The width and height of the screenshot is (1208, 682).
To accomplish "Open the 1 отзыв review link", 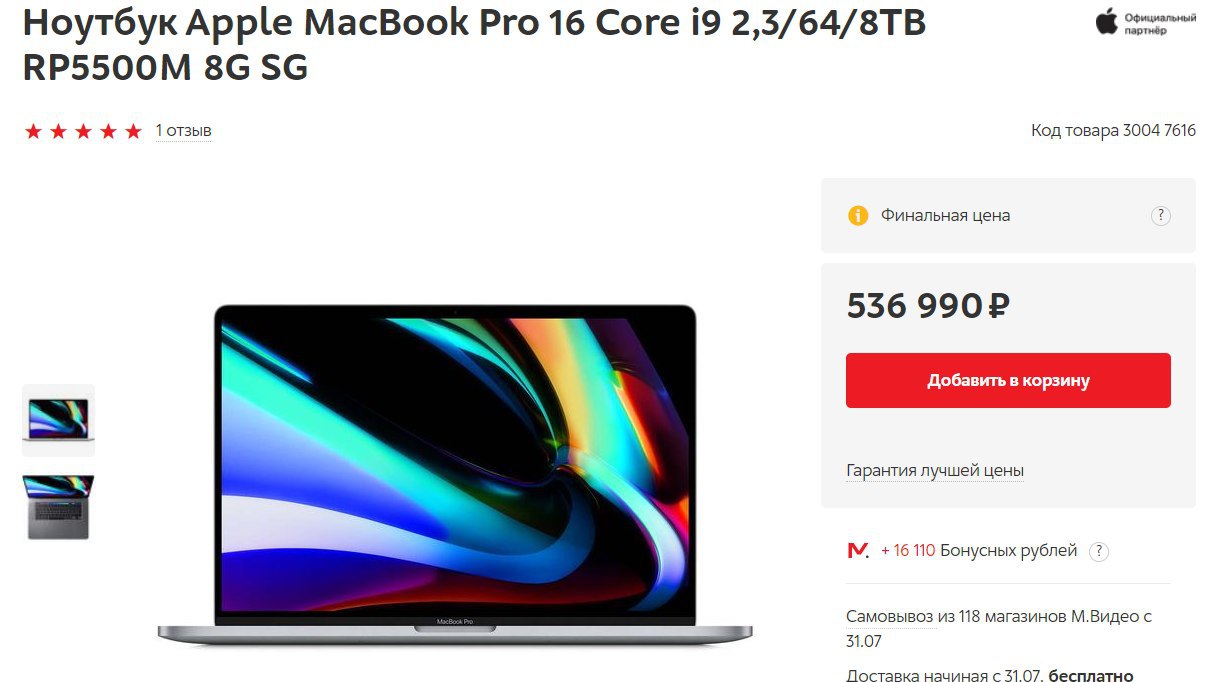I will pos(183,131).
